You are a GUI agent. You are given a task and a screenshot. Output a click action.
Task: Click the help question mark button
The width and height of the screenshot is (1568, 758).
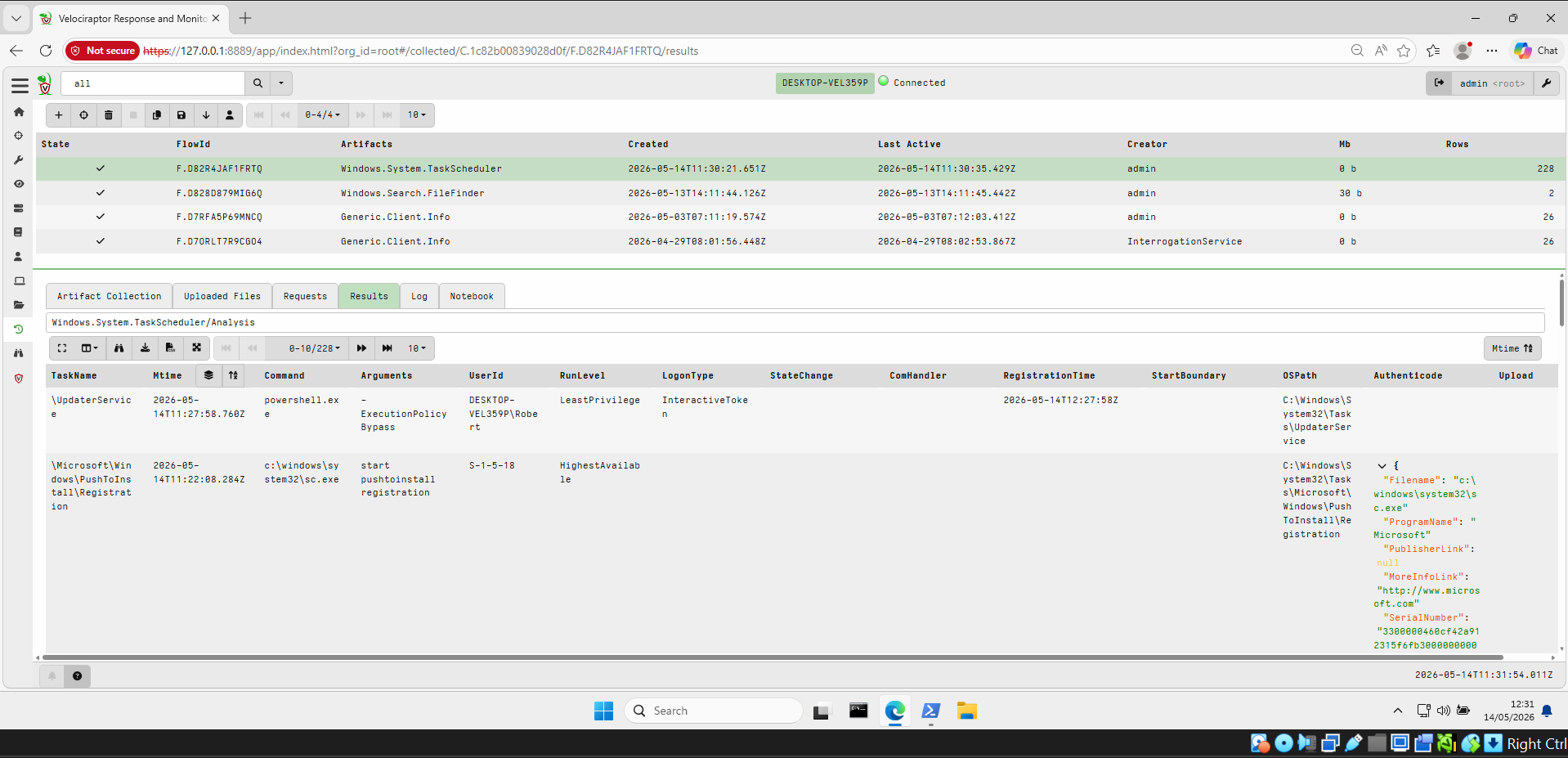point(77,676)
